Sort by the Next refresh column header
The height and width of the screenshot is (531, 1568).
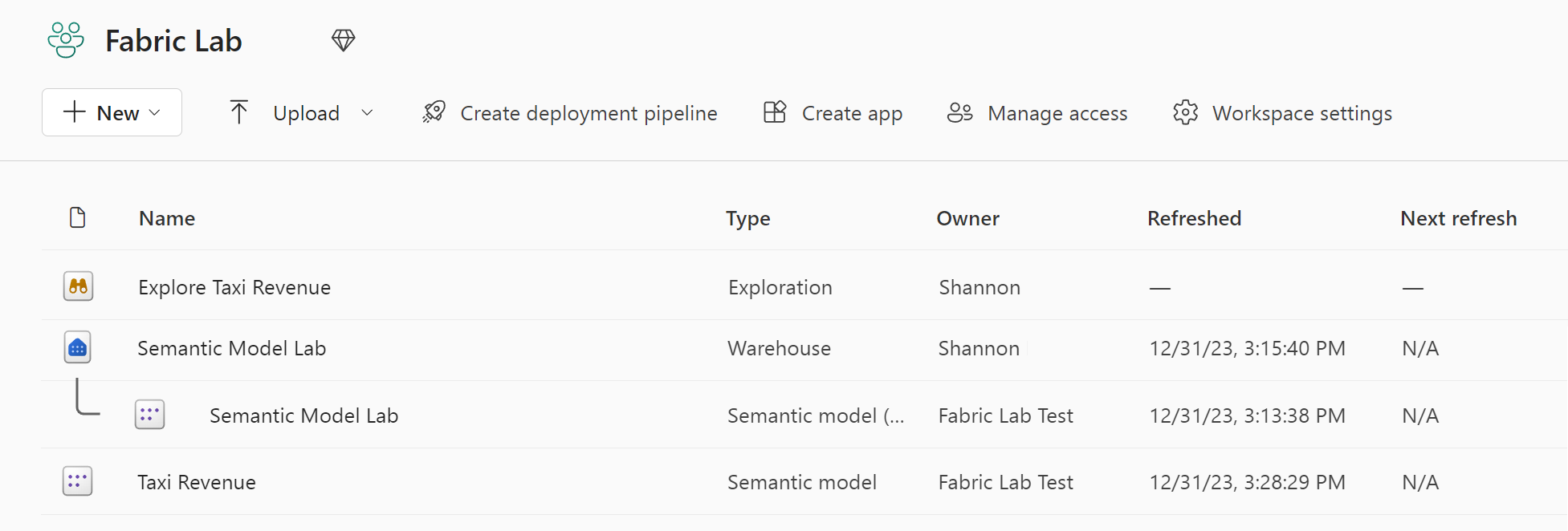coord(1459,218)
